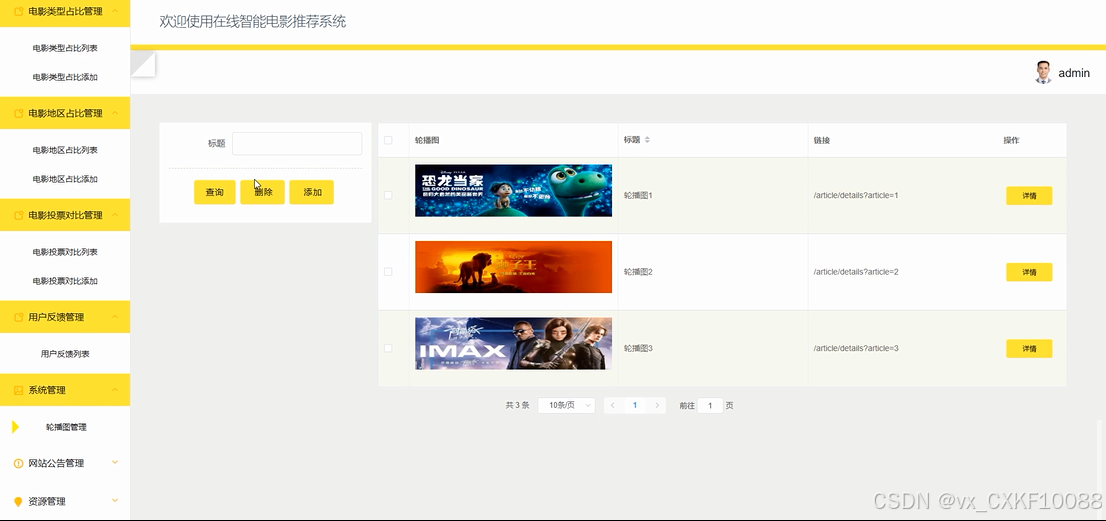Click the 网站公告管理 info icon
The width and height of the screenshot is (1106, 521).
click(x=19, y=463)
